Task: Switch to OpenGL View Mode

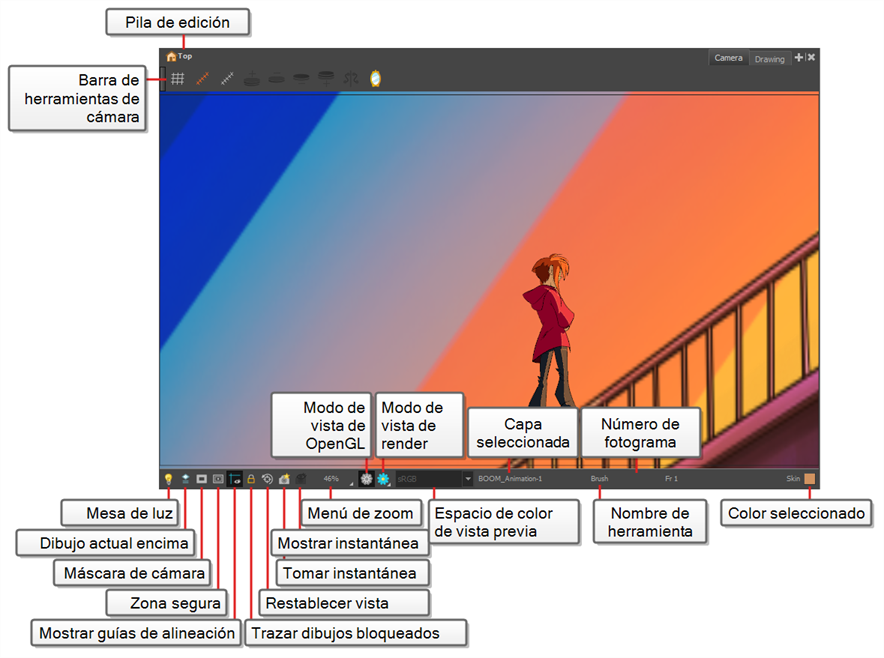Action: tap(366, 479)
